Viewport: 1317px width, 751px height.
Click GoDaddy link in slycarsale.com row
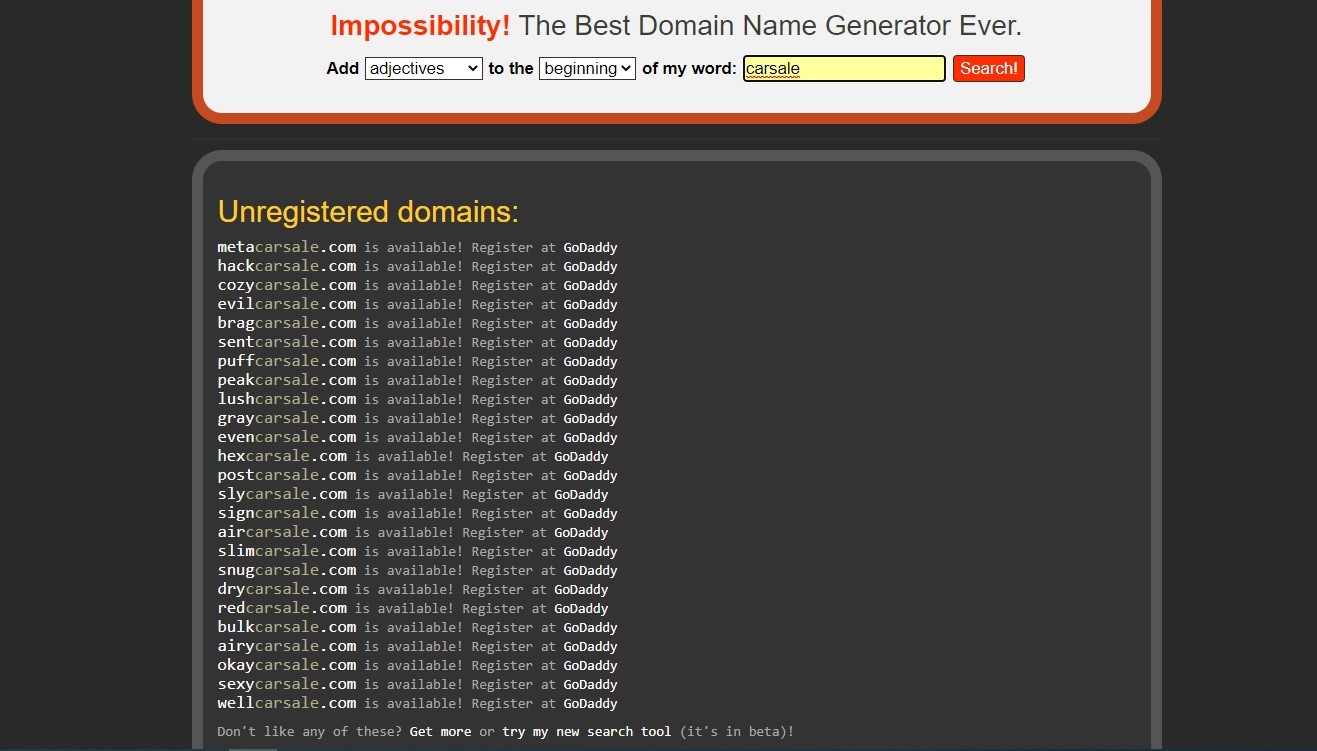point(581,495)
